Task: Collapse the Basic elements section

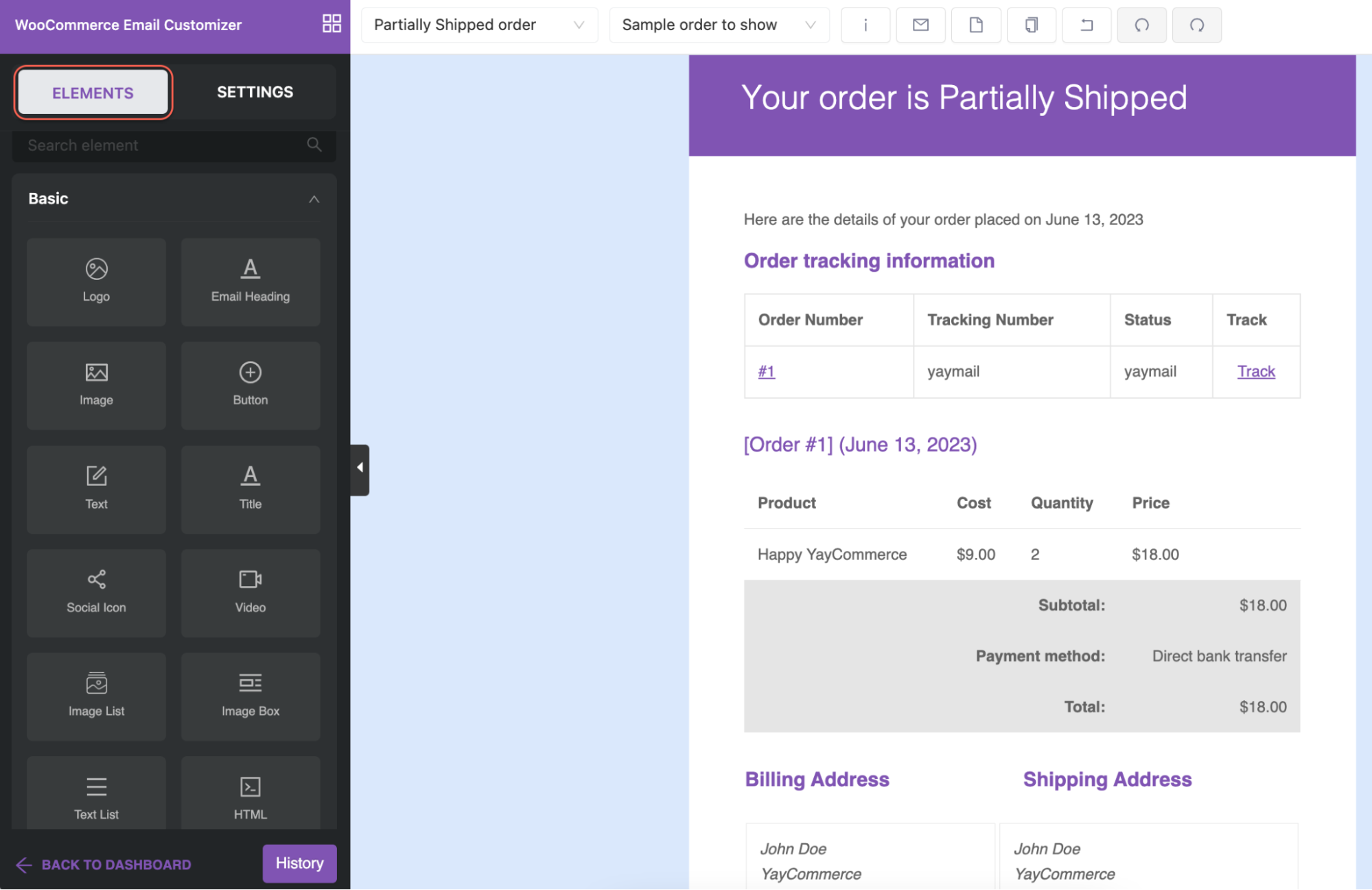Action: 314,199
